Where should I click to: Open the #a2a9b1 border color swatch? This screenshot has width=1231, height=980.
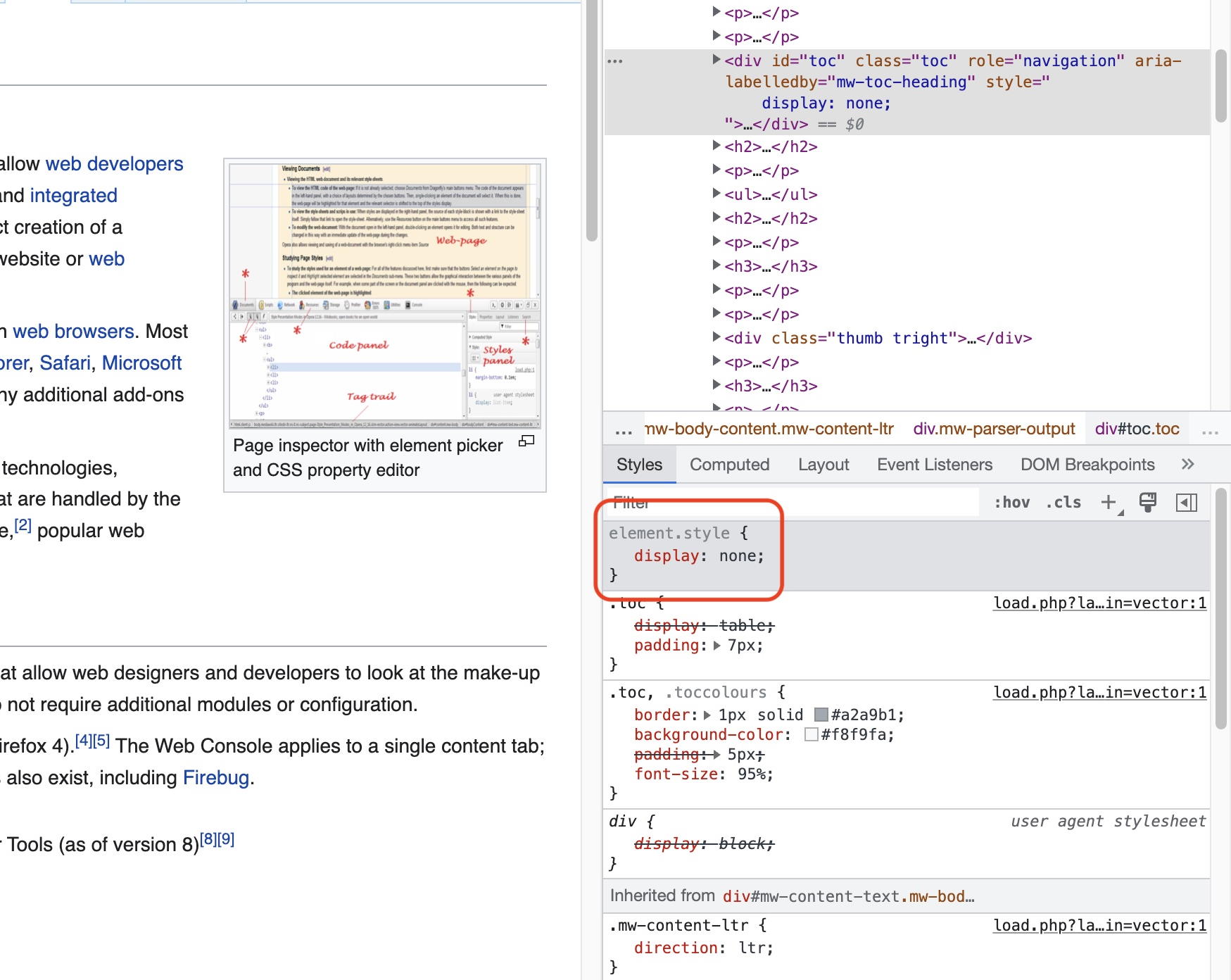point(821,715)
